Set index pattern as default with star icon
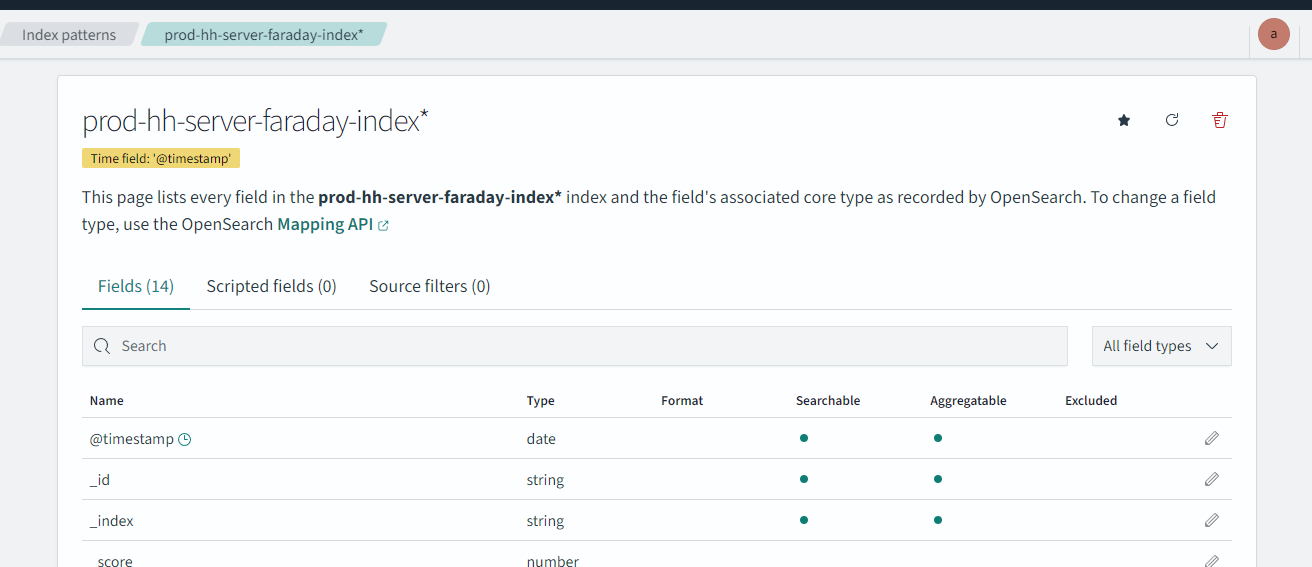Image resolution: width=1312 pixels, height=567 pixels. coord(1124,121)
